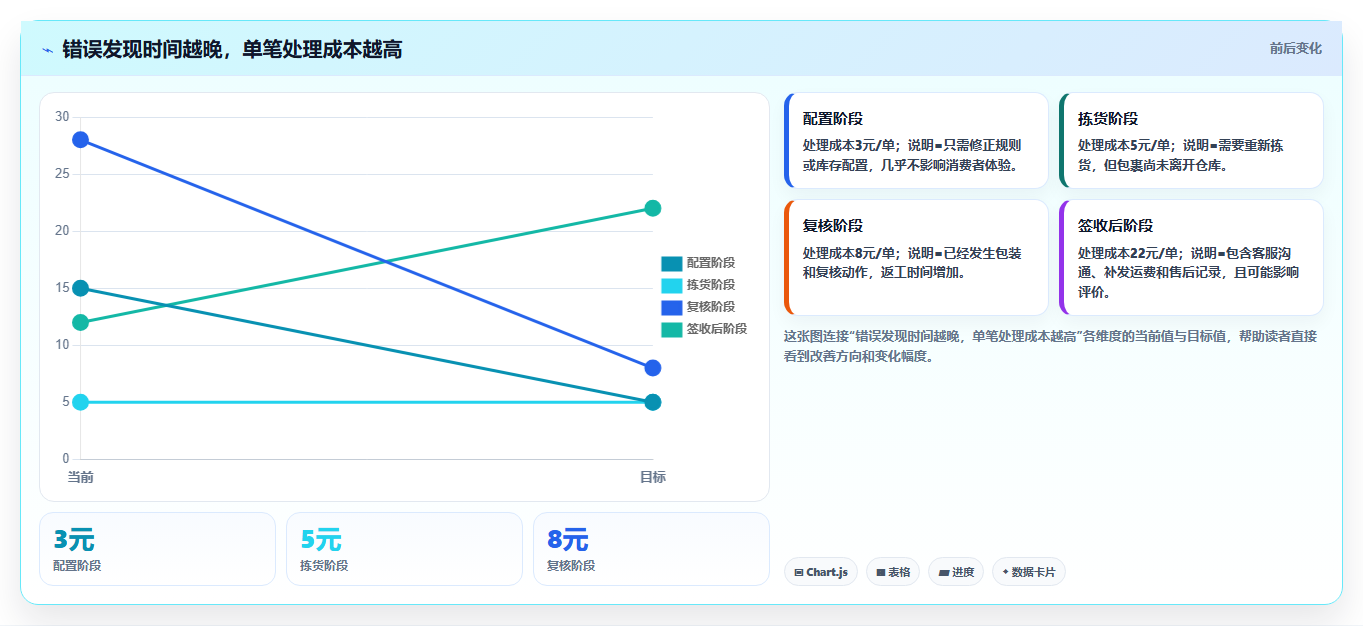This screenshot has height=626, width=1363.
Task: Click the 表格 tag
Action: pyautogui.click(x=893, y=572)
